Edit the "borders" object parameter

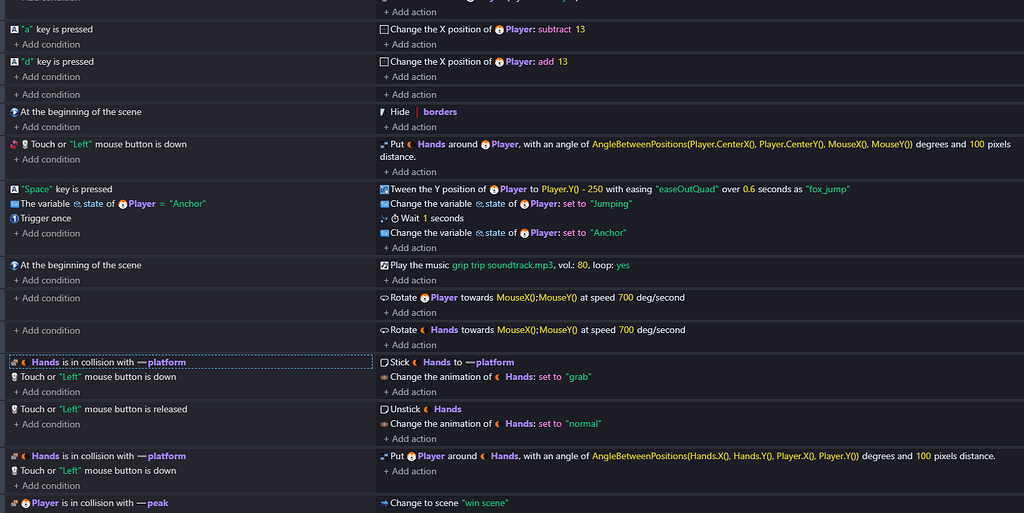pyautogui.click(x=440, y=112)
